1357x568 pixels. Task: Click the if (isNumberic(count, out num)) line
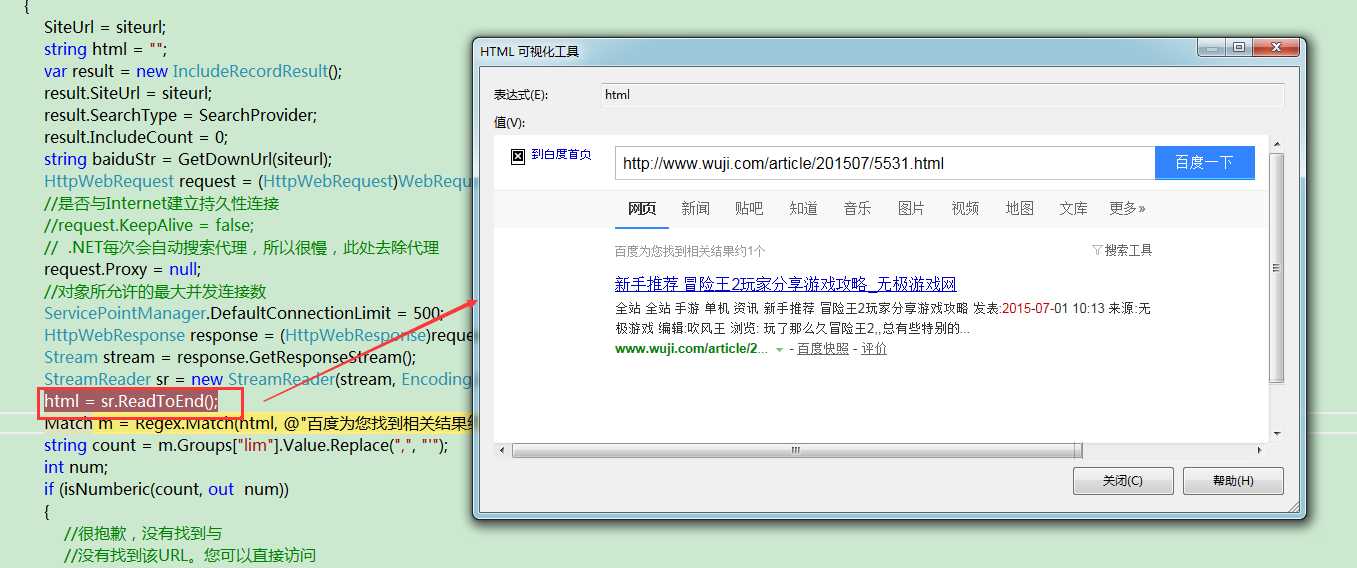166,489
